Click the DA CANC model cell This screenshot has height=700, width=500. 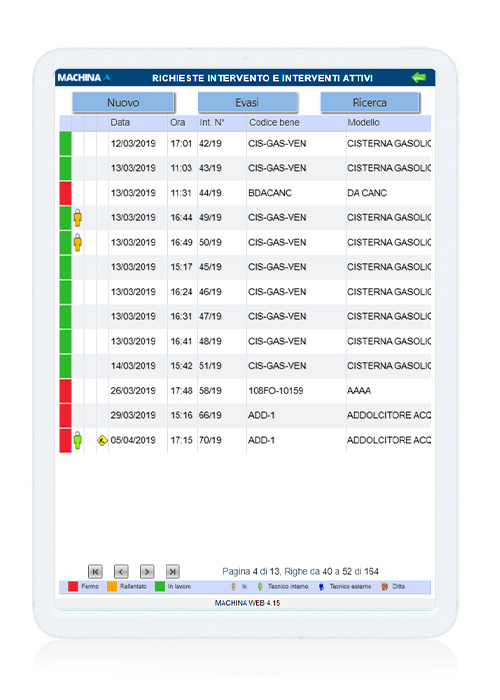point(367,193)
